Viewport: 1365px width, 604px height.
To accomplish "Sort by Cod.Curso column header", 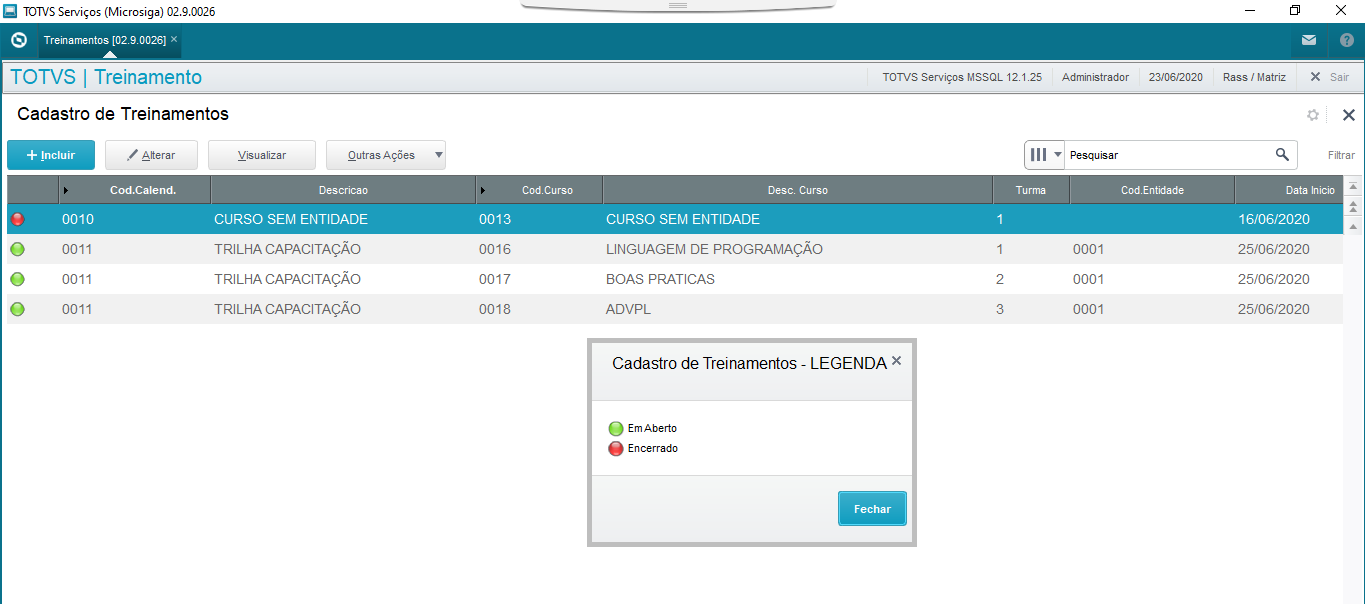I will pyautogui.click(x=539, y=190).
